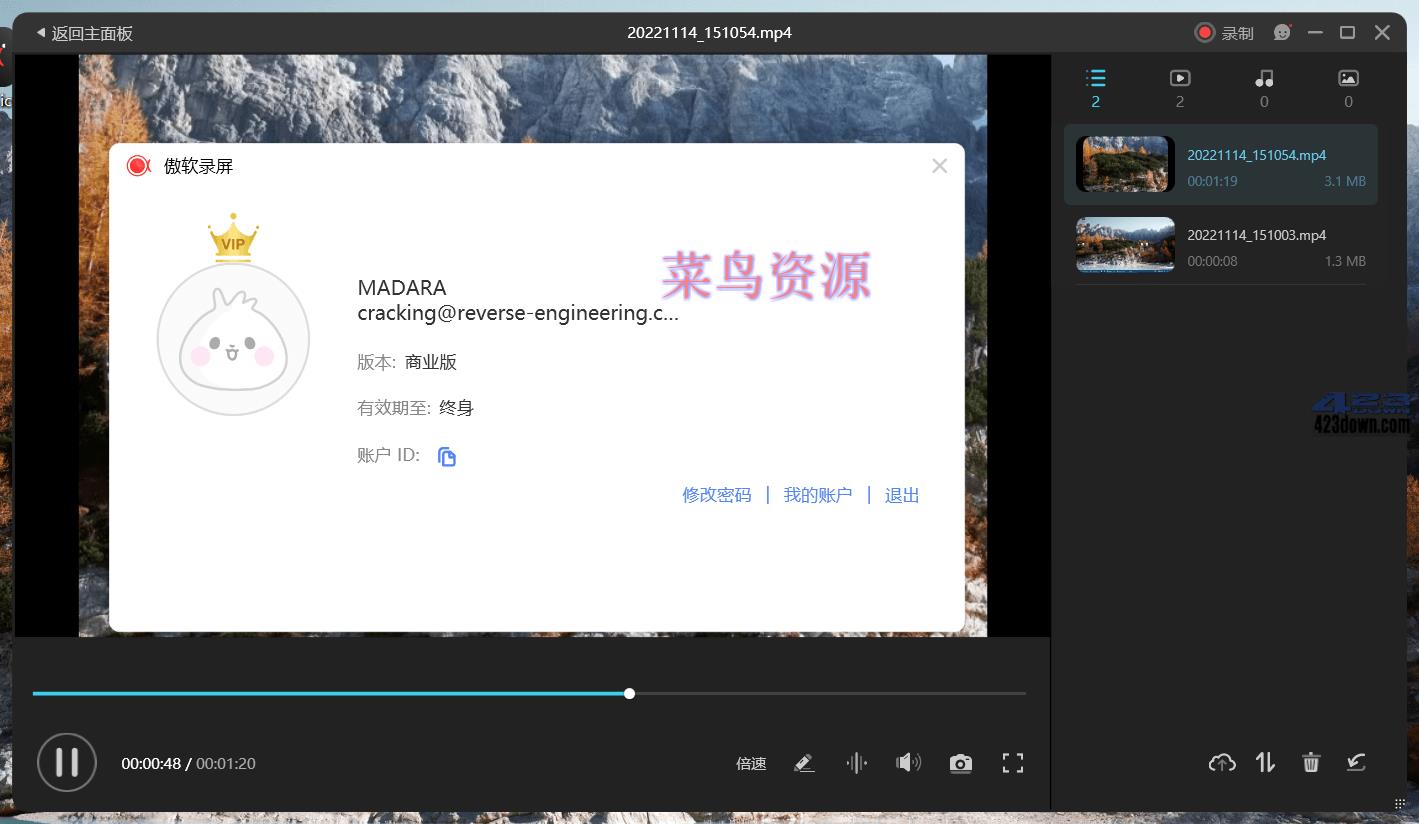This screenshot has width=1419, height=824.
Task: Enter fullscreen playback mode
Action: click(1012, 762)
